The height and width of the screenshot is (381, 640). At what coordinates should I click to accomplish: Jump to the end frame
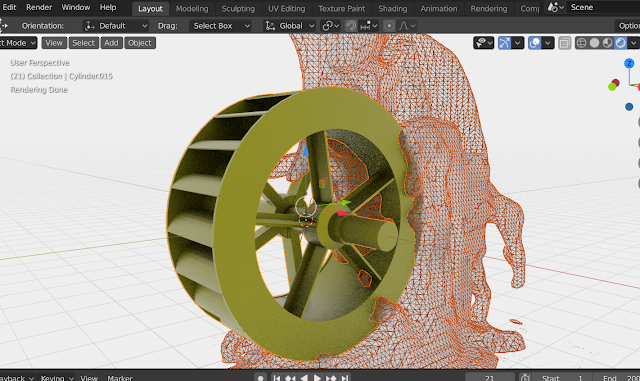(x=344, y=378)
